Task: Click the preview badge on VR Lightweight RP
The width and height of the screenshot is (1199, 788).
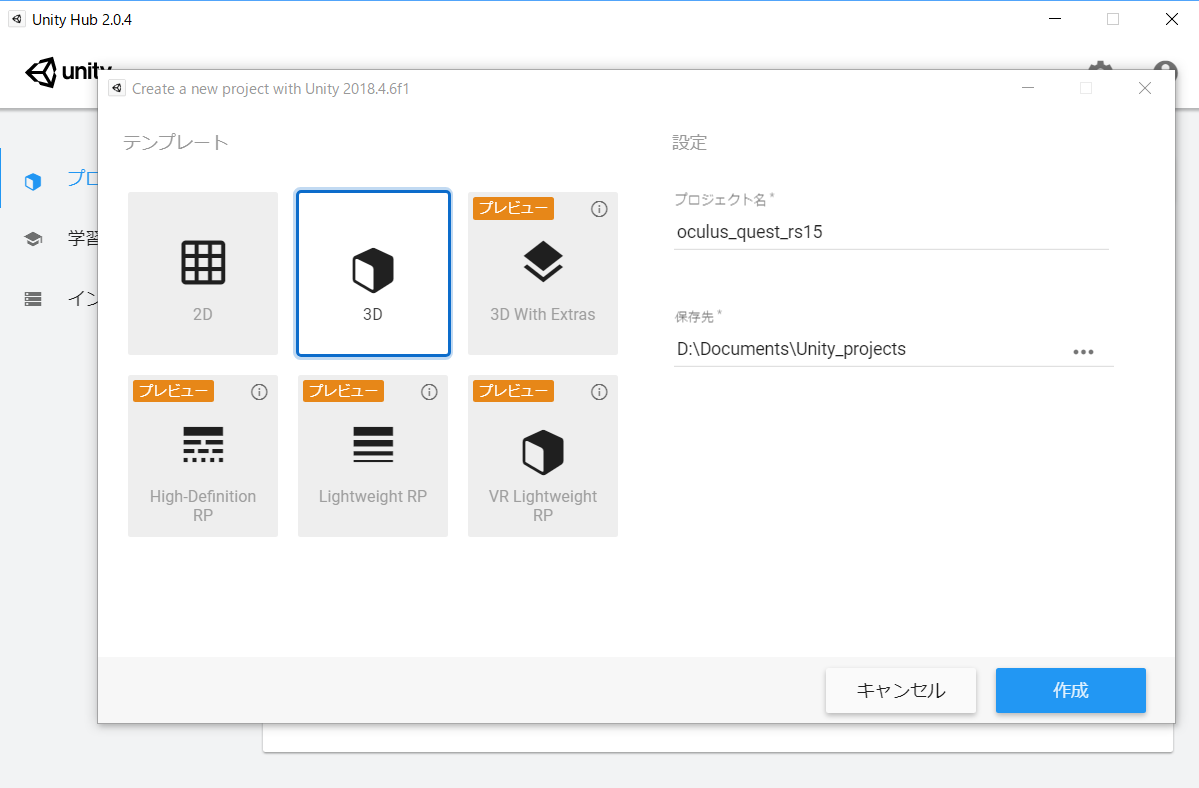Action: pyautogui.click(x=513, y=391)
